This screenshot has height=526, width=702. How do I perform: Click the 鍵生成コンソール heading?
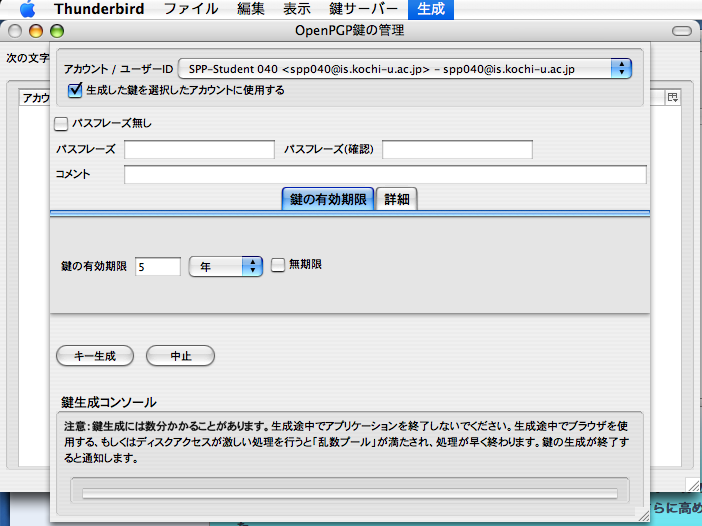(109, 402)
